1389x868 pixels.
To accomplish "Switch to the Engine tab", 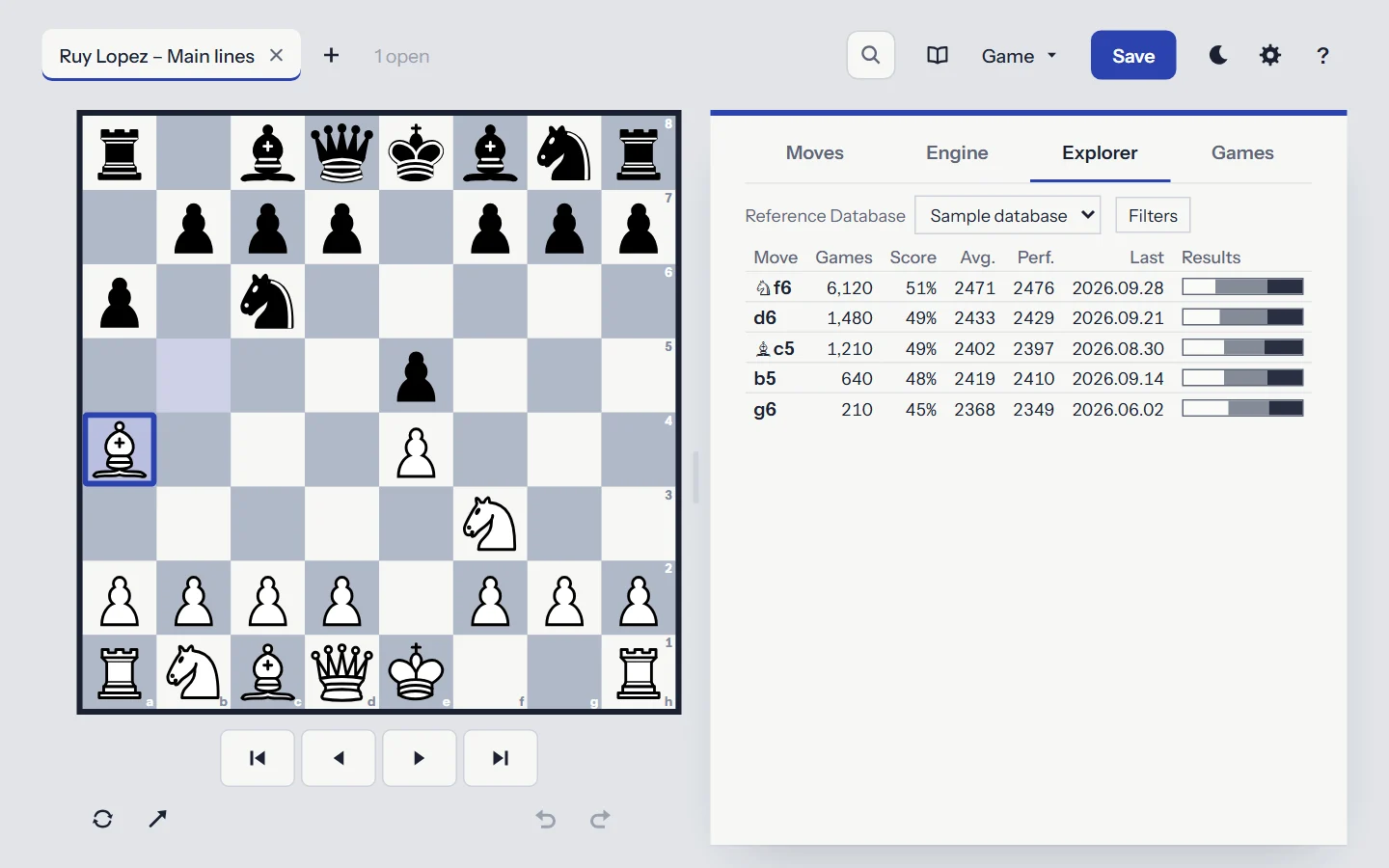I will pos(957,152).
